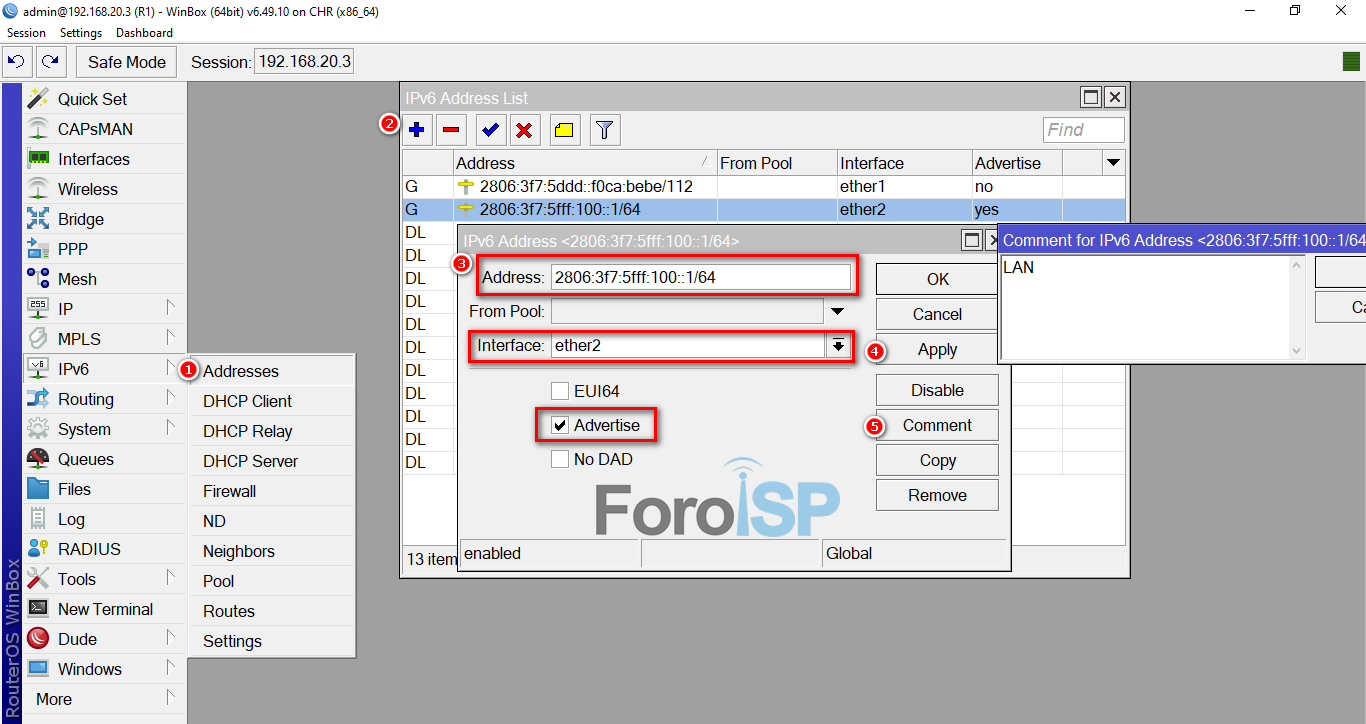The image size is (1366, 724).
Task: Click the blue checkmark enable icon
Action: click(x=490, y=129)
